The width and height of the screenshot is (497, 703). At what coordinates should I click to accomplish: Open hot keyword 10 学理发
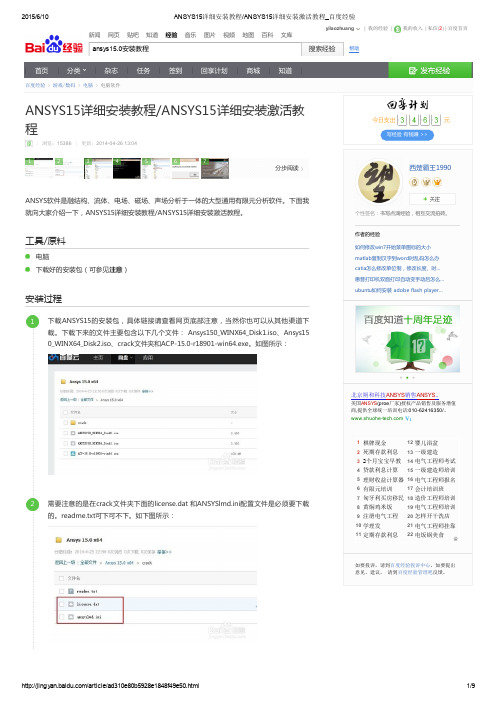(372, 525)
